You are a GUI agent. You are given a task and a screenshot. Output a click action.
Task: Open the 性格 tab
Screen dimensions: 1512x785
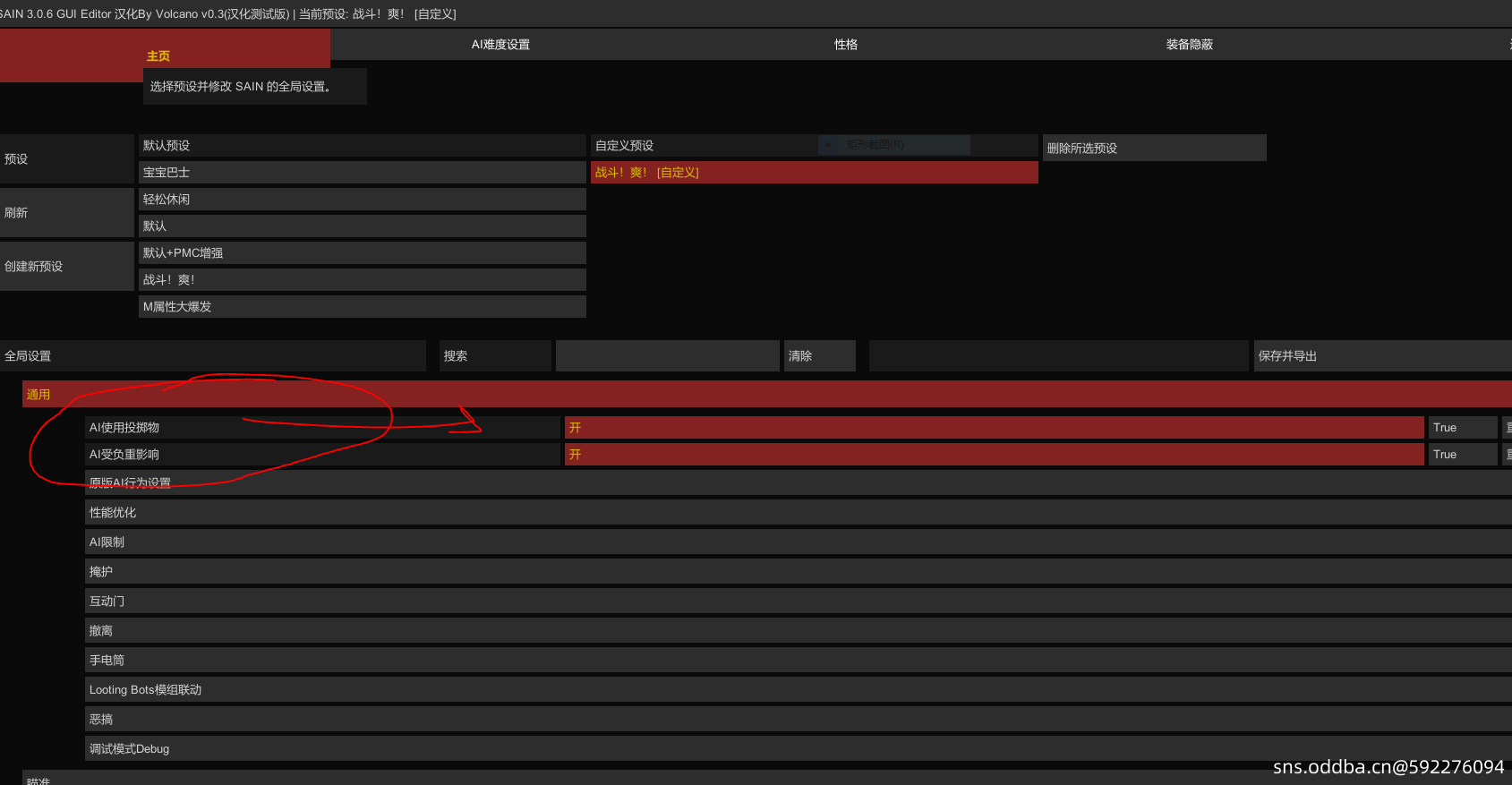[846, 45]
